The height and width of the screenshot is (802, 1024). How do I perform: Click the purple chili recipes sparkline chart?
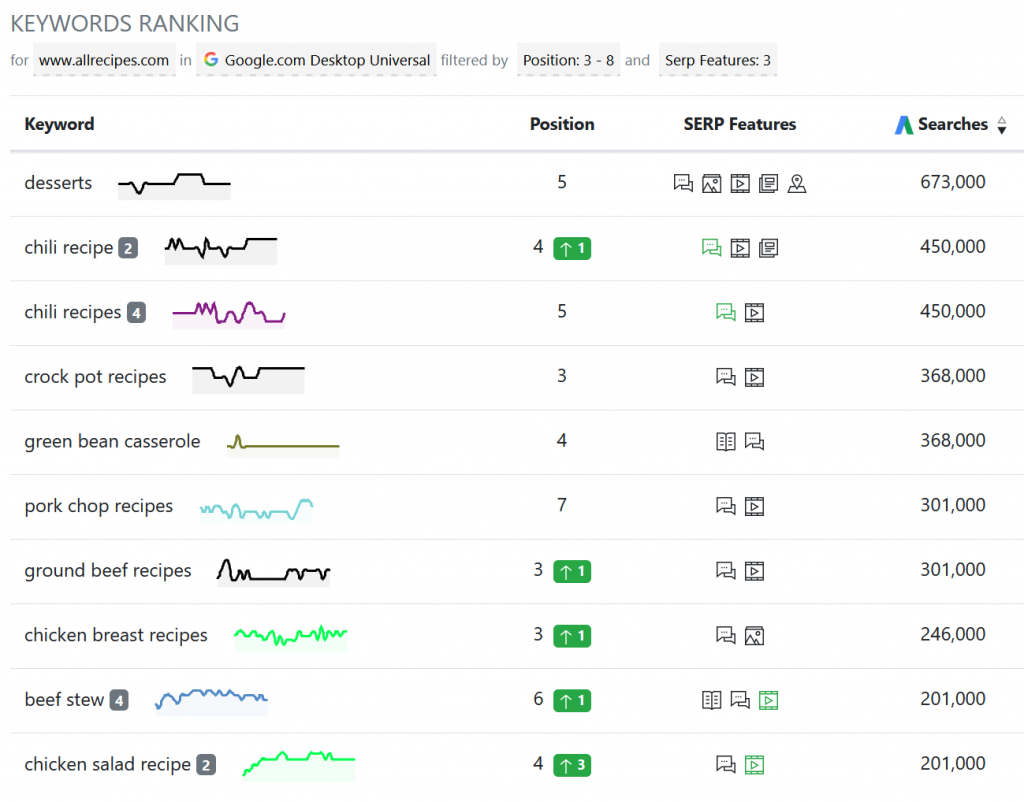click(x=229, y=313)
